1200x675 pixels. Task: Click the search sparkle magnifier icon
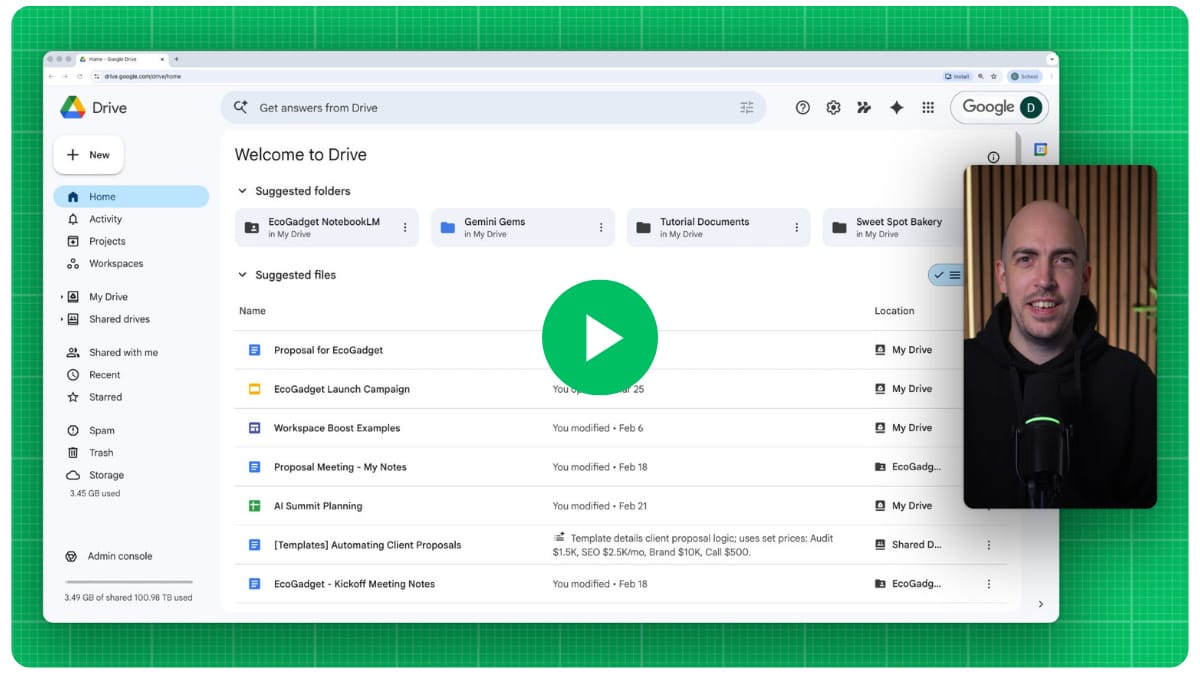[240, 107]
